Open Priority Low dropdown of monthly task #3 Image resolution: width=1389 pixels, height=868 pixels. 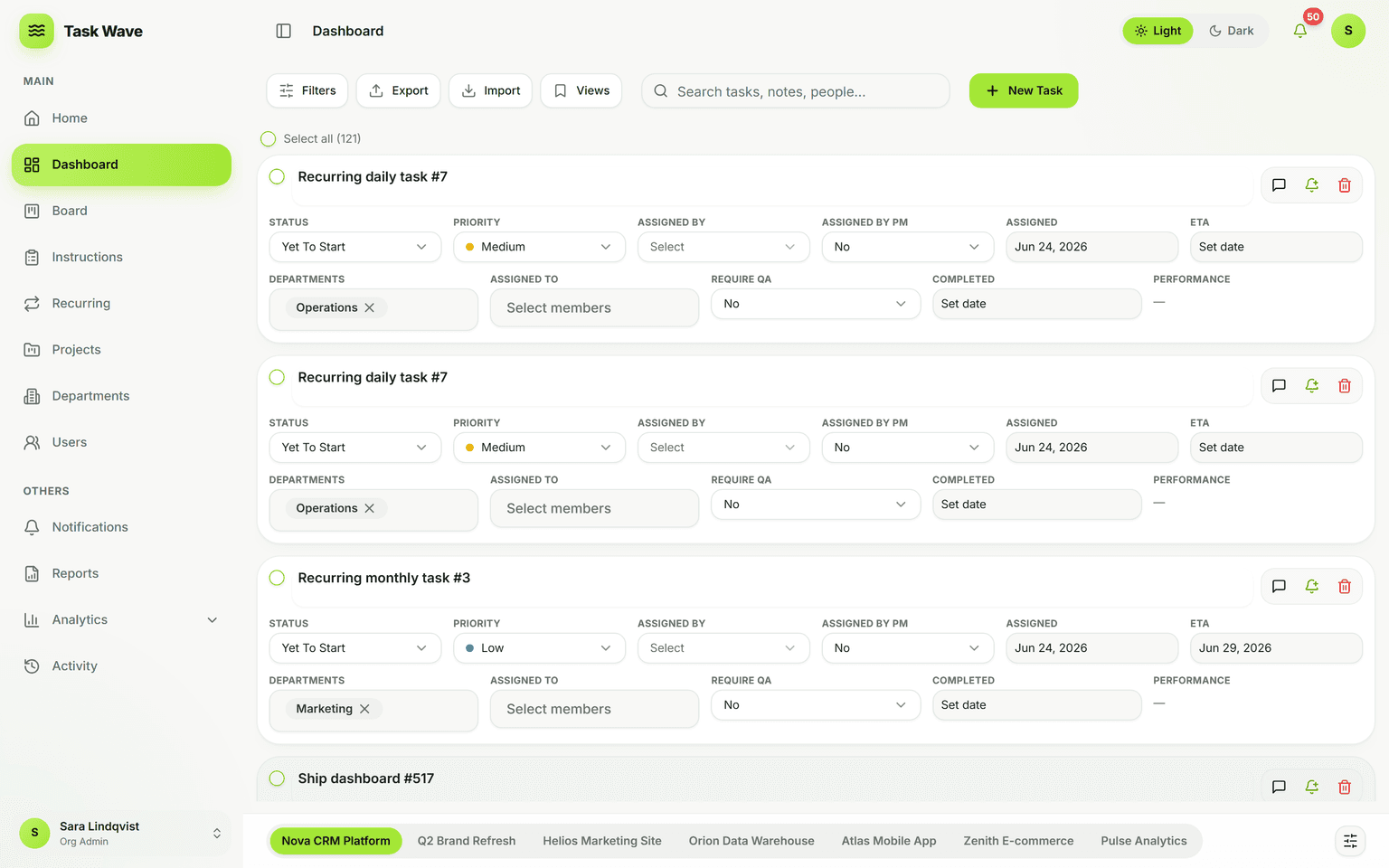[x=539, y=648]
